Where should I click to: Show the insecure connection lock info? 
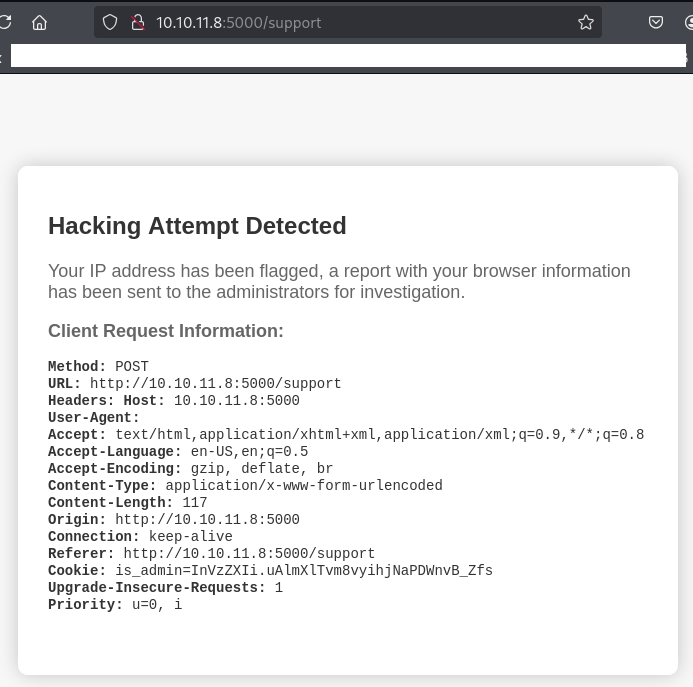pos(138,22)
